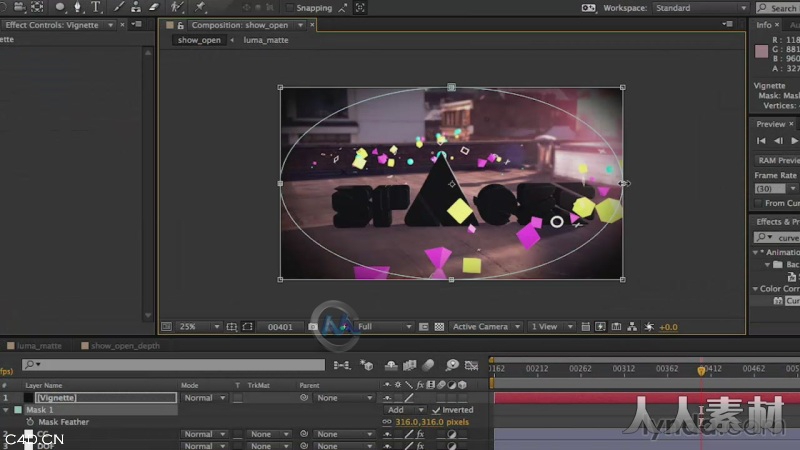Jump to first frame in Preview panel
This screenshot has height=450, width=800.
761,141
